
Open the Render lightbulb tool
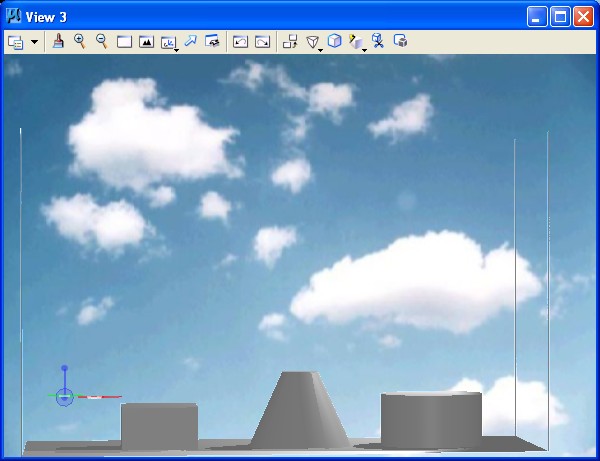click(356, 42)
